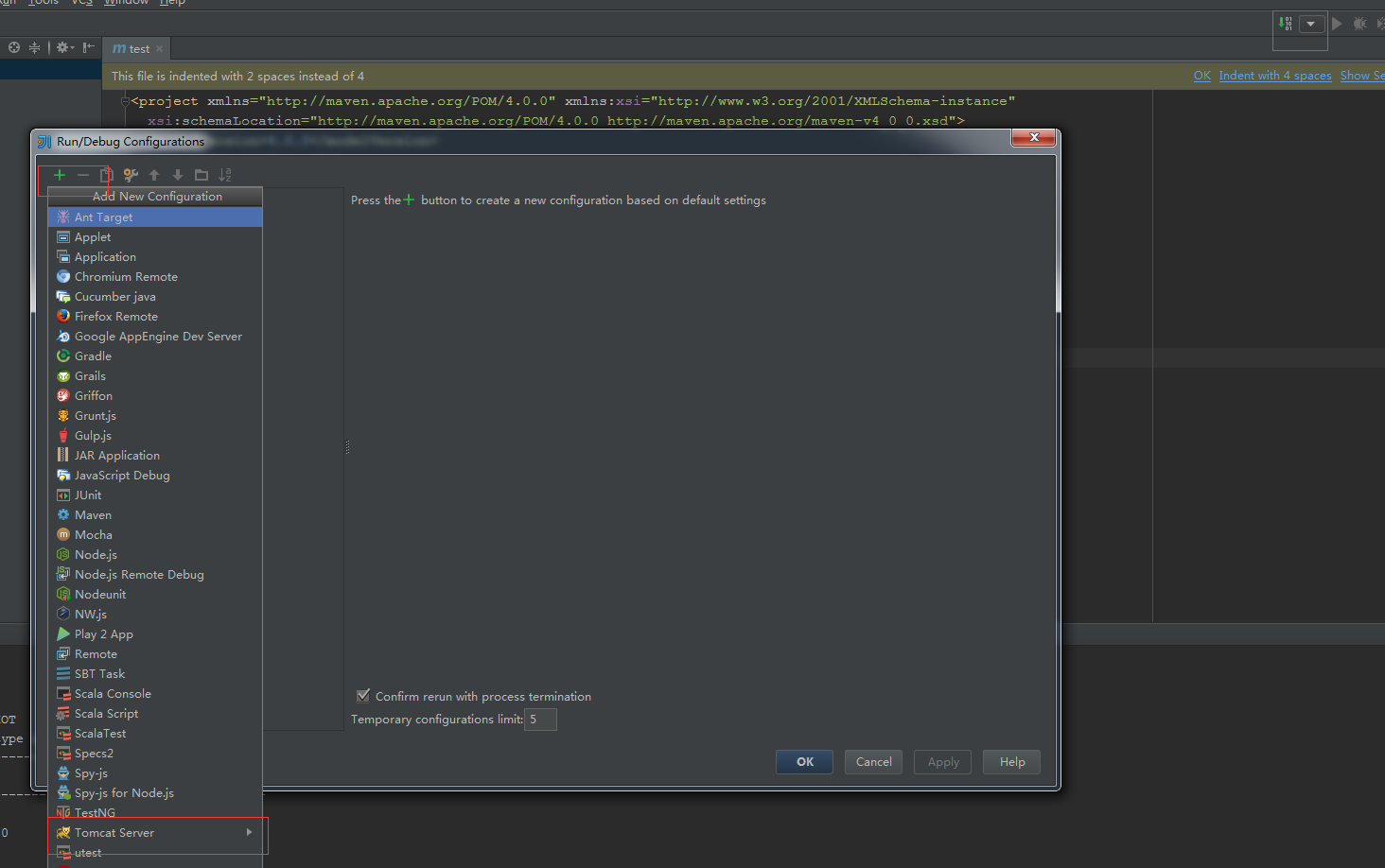Select Spy-js for Node.js entry
This screenshot has height=868, width=1385.
point(155,793)
